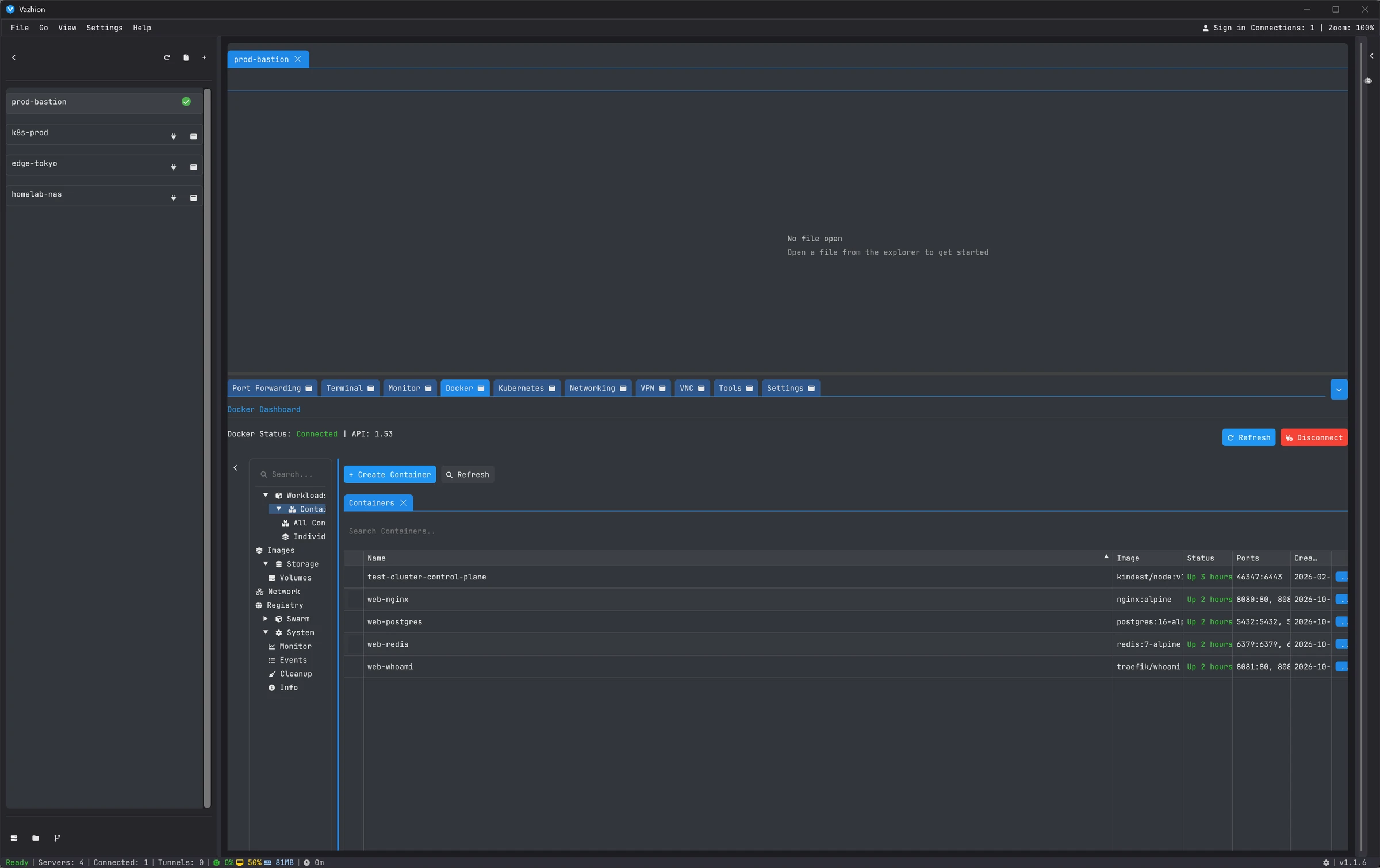The image size is (1380, 868).
Task: Open window icon for homelab-nas server
Action: tap(194, 198)
